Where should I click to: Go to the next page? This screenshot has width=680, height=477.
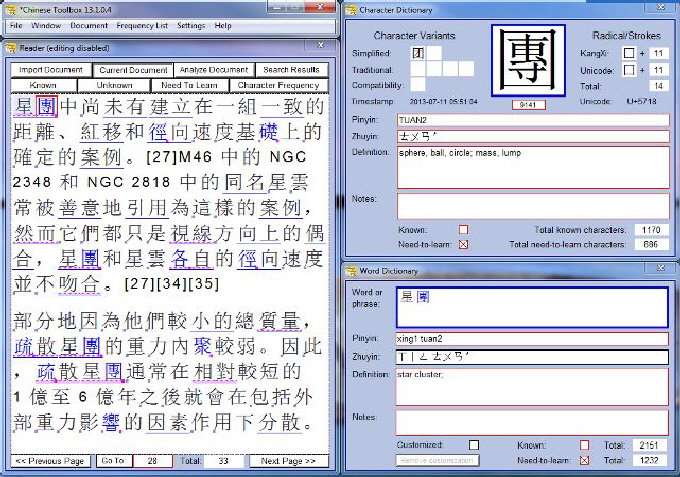tap(289, 461)
